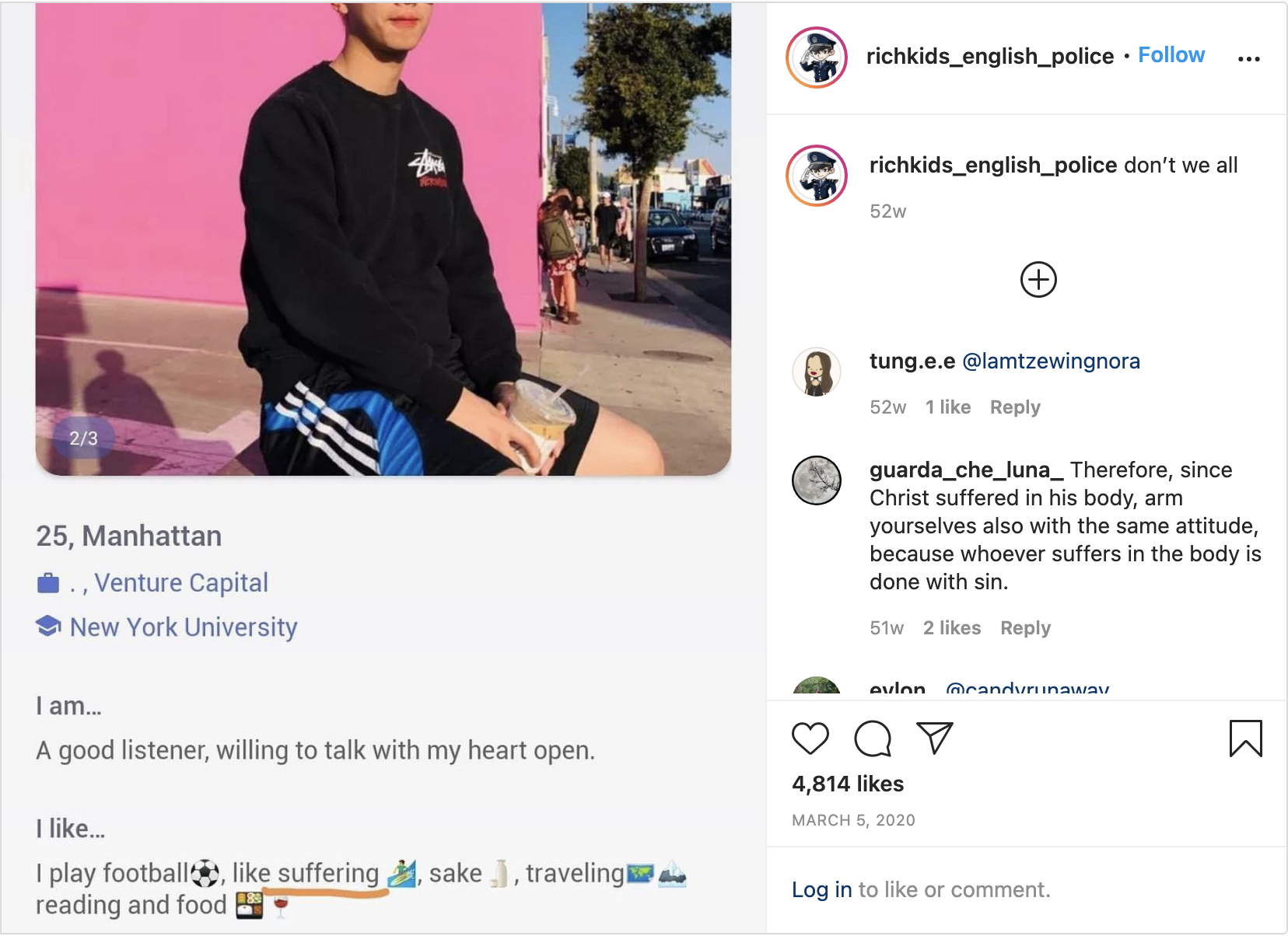
Task: View guarda_che_luna_ moon profile picture
Action: coord(817,480)
